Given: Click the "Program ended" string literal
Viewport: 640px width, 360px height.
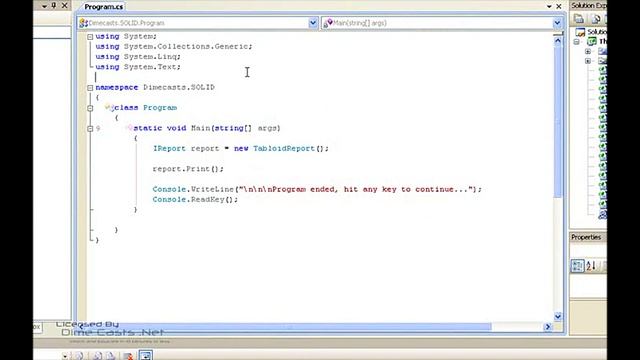Looking at the screenshot, I should coord(356,189).
